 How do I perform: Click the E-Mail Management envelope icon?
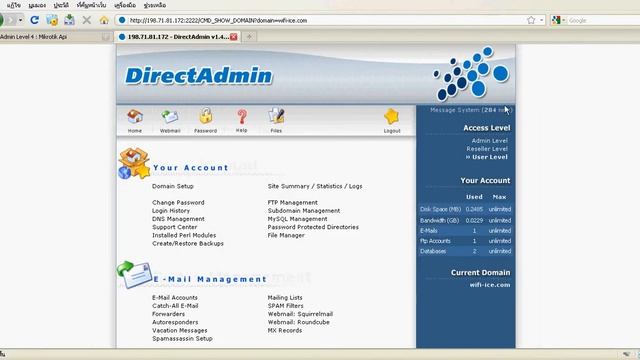(x=135, y=275)
